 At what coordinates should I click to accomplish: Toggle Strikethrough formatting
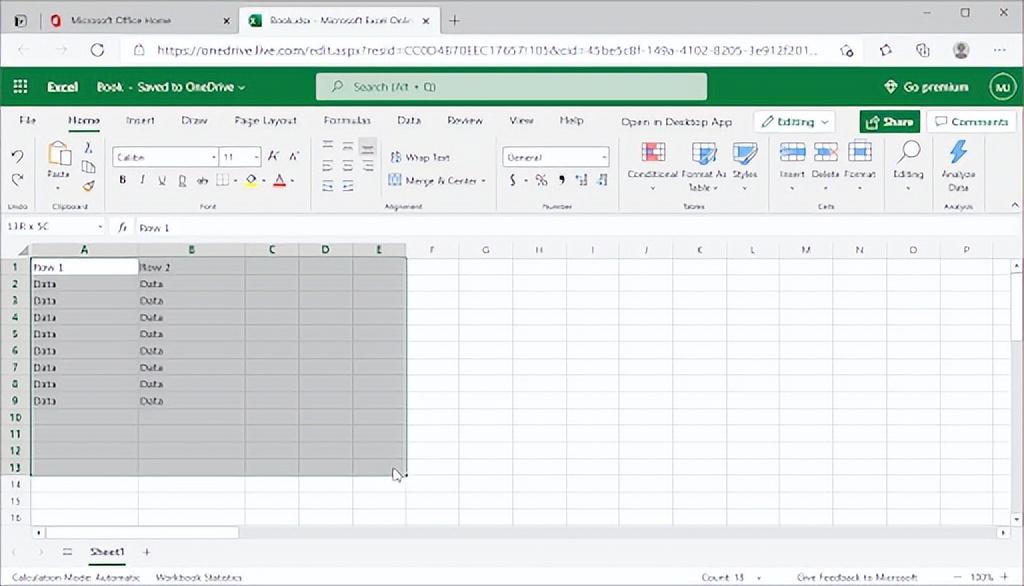[x=202, y=180]
